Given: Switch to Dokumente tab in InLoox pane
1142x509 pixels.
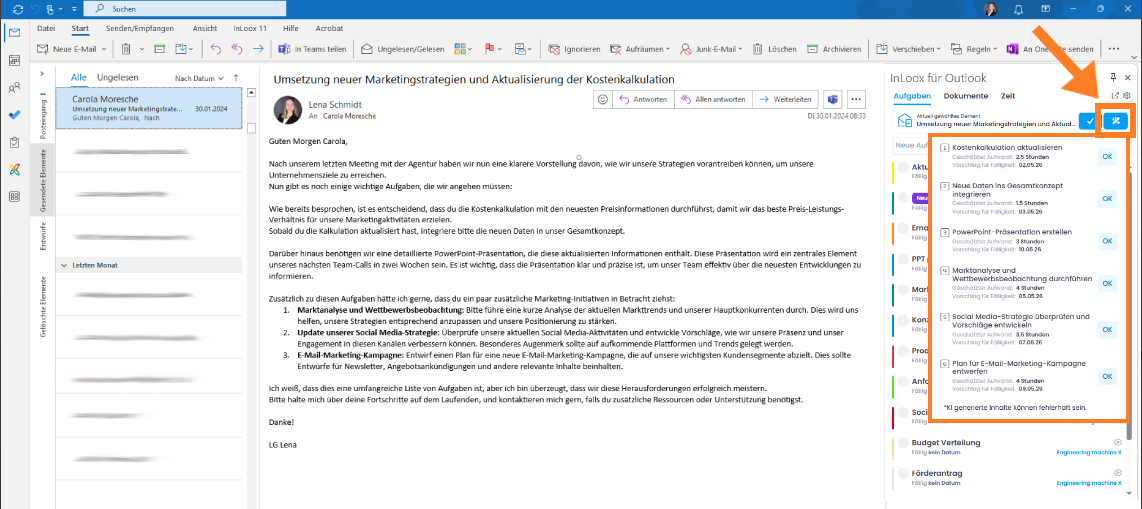Looking at the screenshot, I should (x=966, y=96).
